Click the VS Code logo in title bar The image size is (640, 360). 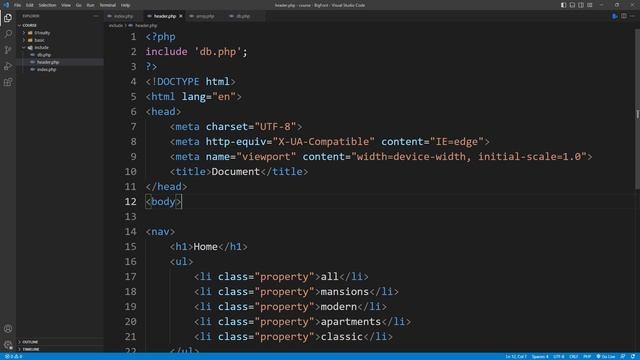point(6,5)
